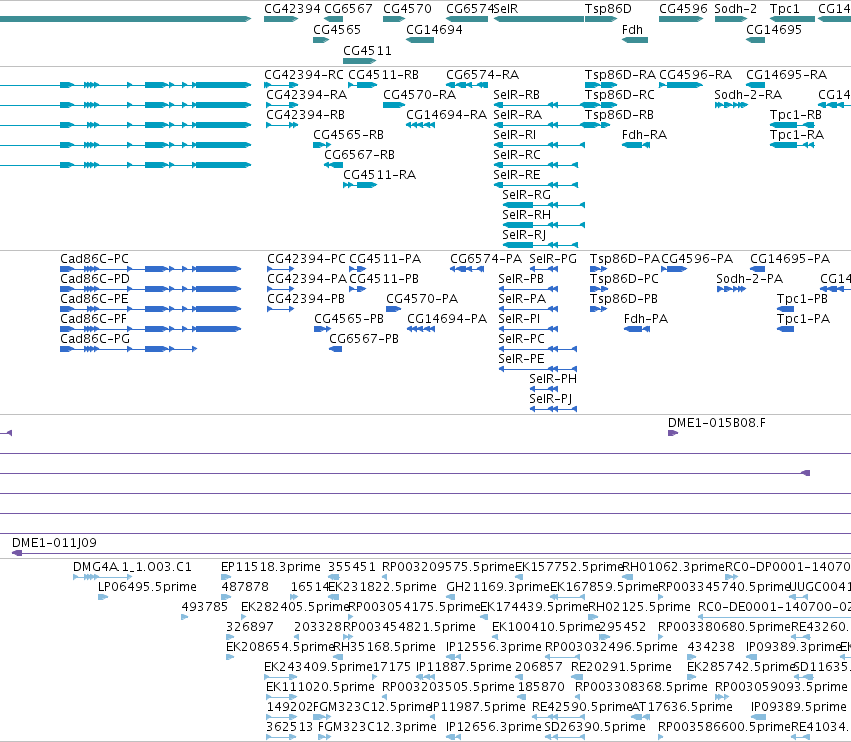851x742 pixels.
Task: Click the Sodh-2 gene label
Action: pos(735,9)
